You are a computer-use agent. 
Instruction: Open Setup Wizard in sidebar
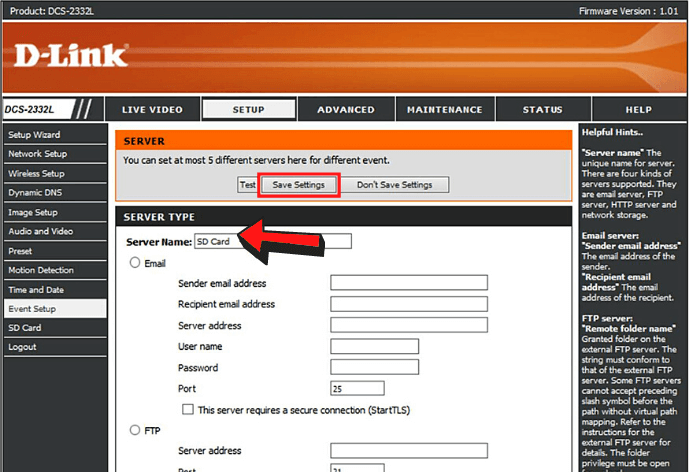click(55, 134)
